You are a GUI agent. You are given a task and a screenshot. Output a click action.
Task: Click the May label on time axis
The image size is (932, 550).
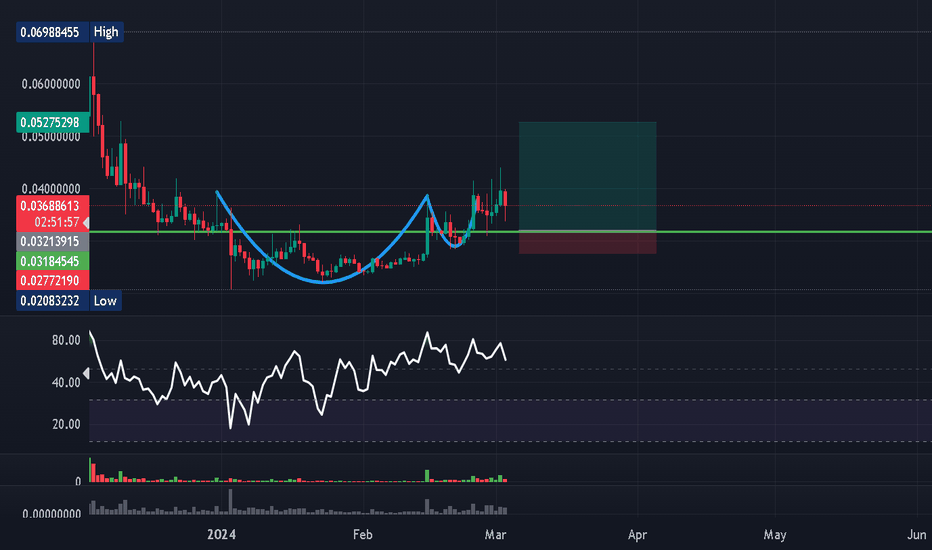pos(774,535)
